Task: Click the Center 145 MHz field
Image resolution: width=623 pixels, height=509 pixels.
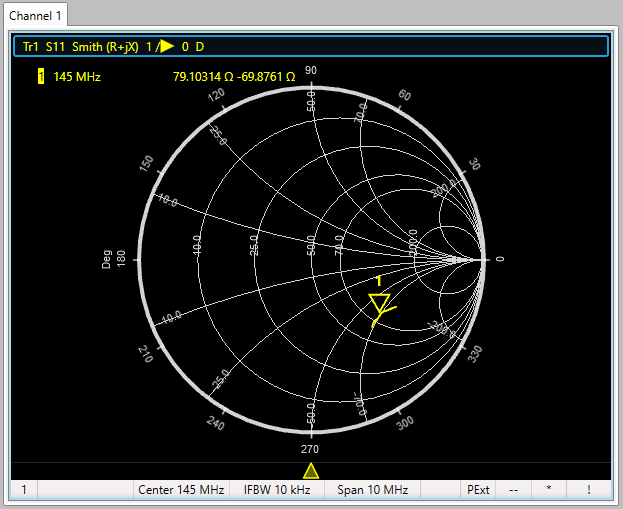Action: tap(181, 490)
